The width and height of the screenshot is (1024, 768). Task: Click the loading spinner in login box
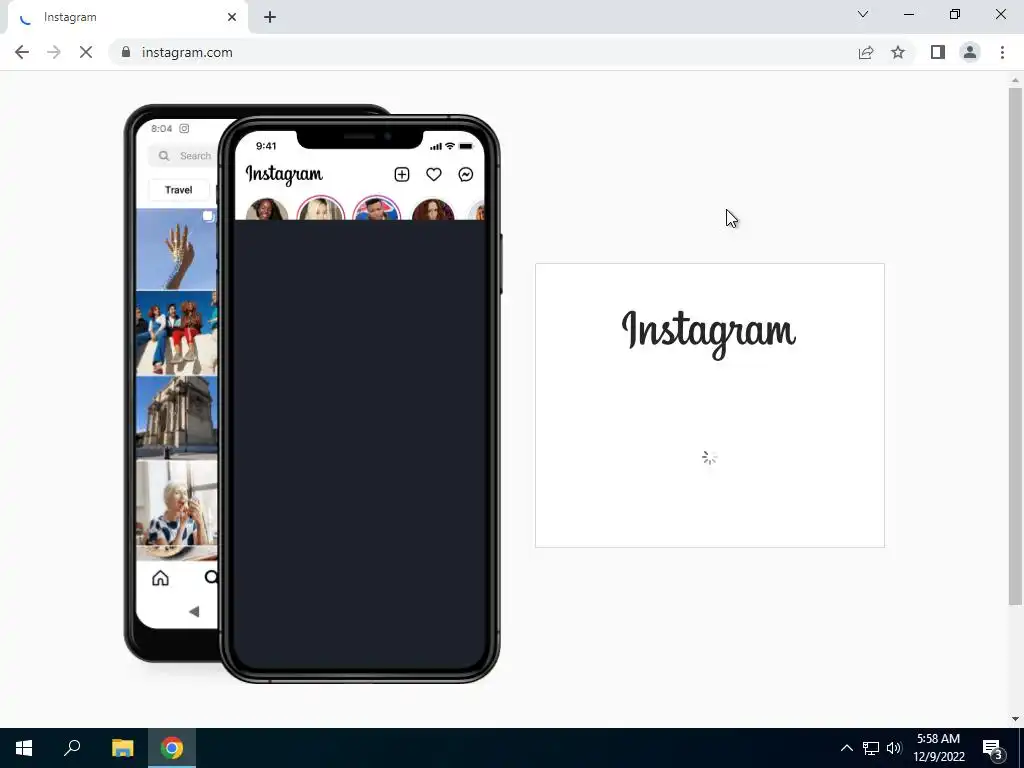pos(709,458)
